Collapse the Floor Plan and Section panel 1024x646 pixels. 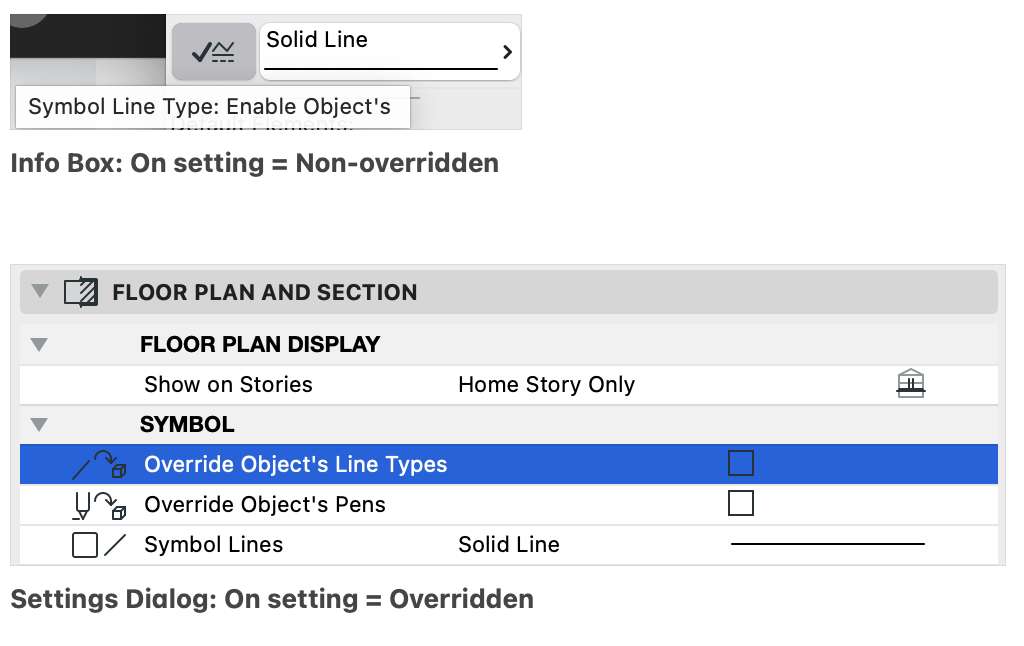point(40,291)
